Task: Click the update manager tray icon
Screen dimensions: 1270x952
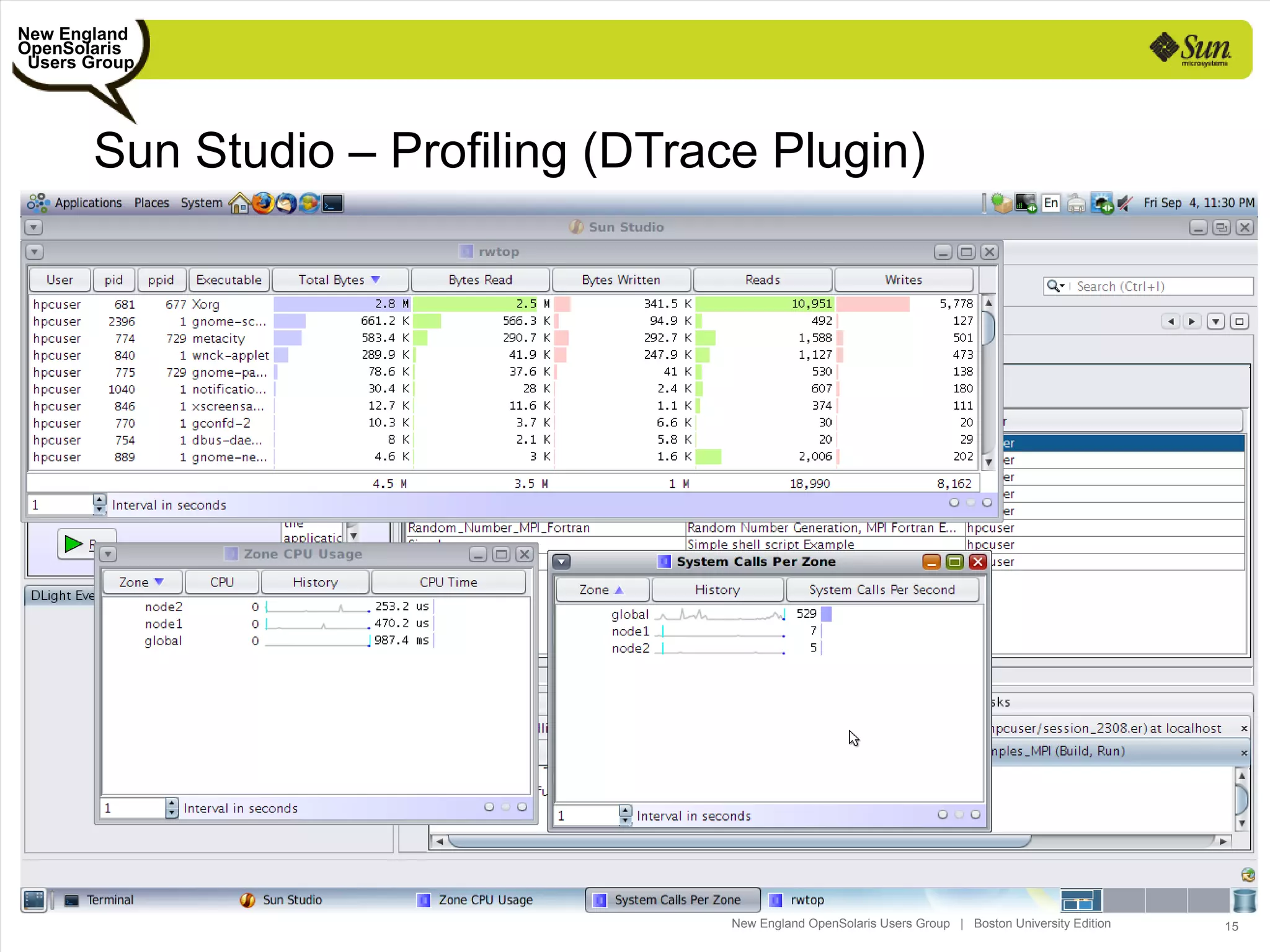Action: [1001, 203]
